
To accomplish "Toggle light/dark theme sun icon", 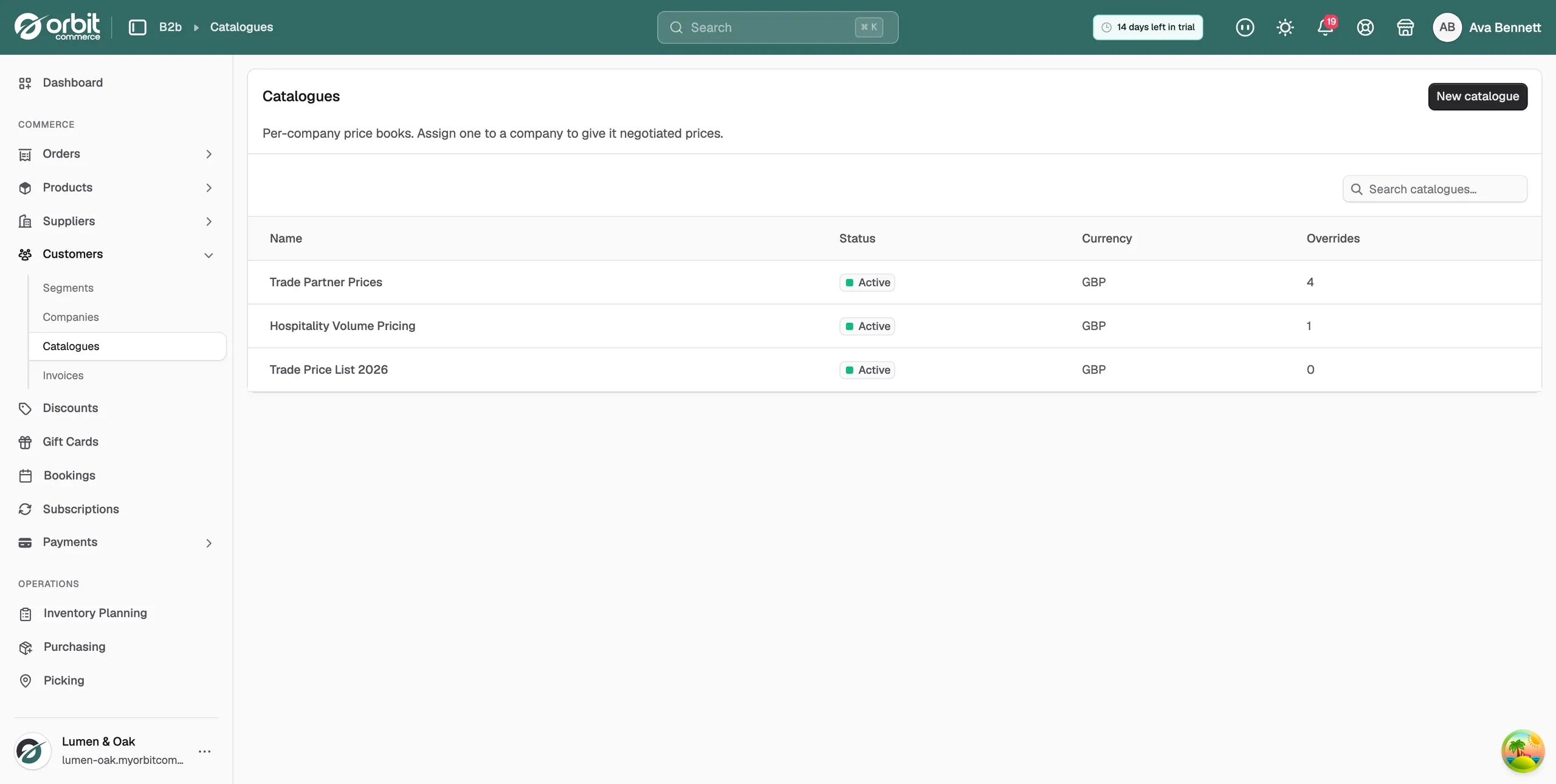I will (1285, 27).
